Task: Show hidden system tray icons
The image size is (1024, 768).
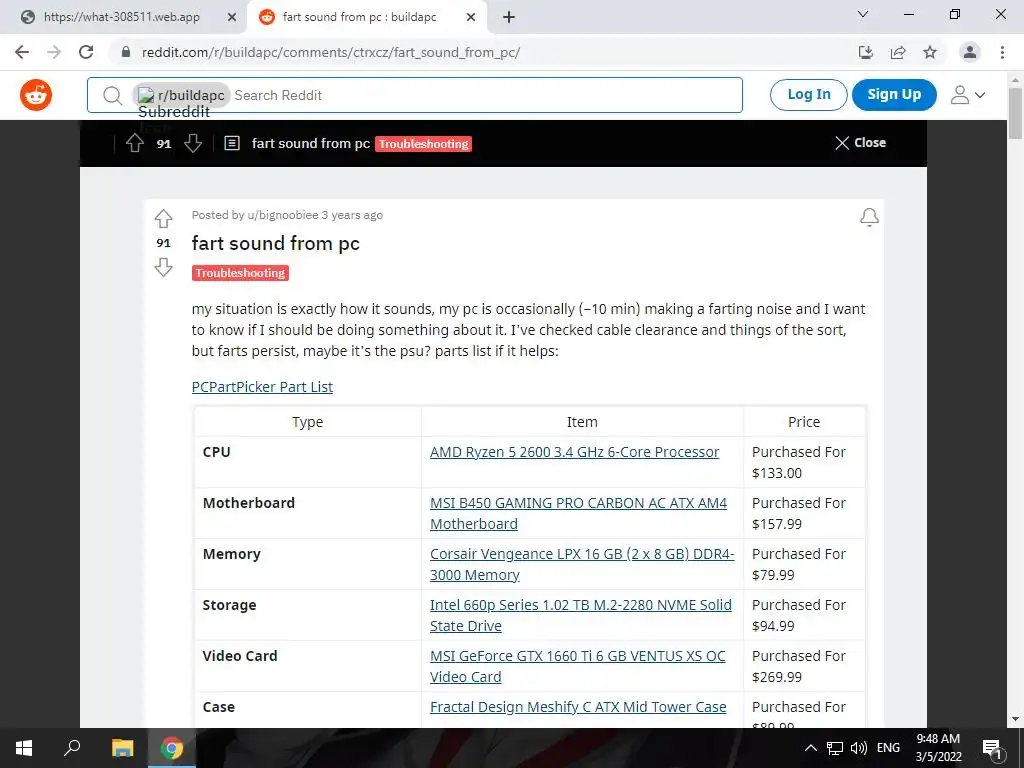Action: point(810,748)
